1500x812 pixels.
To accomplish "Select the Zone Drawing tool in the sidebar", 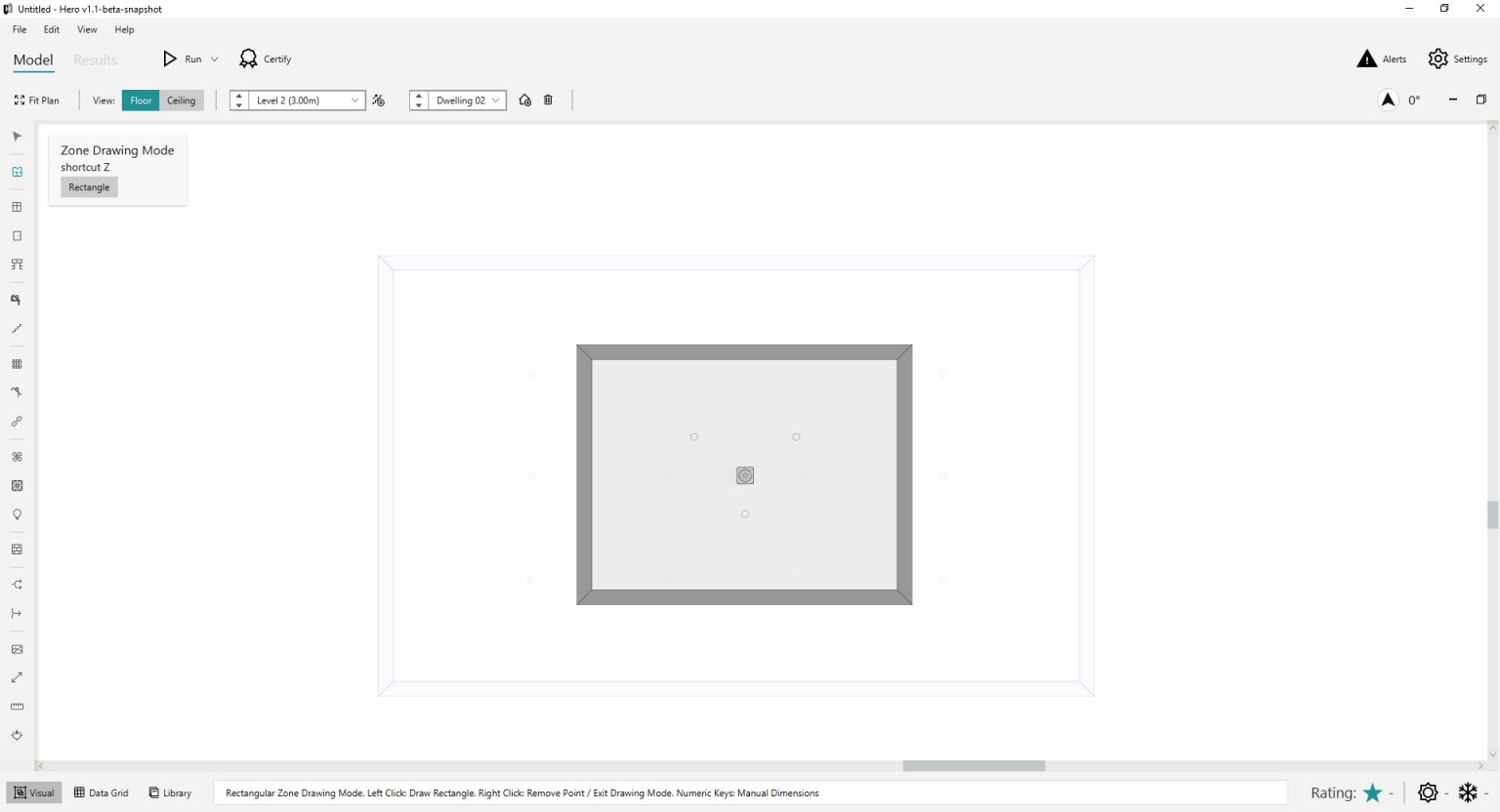I will click(x=17, y=171).
